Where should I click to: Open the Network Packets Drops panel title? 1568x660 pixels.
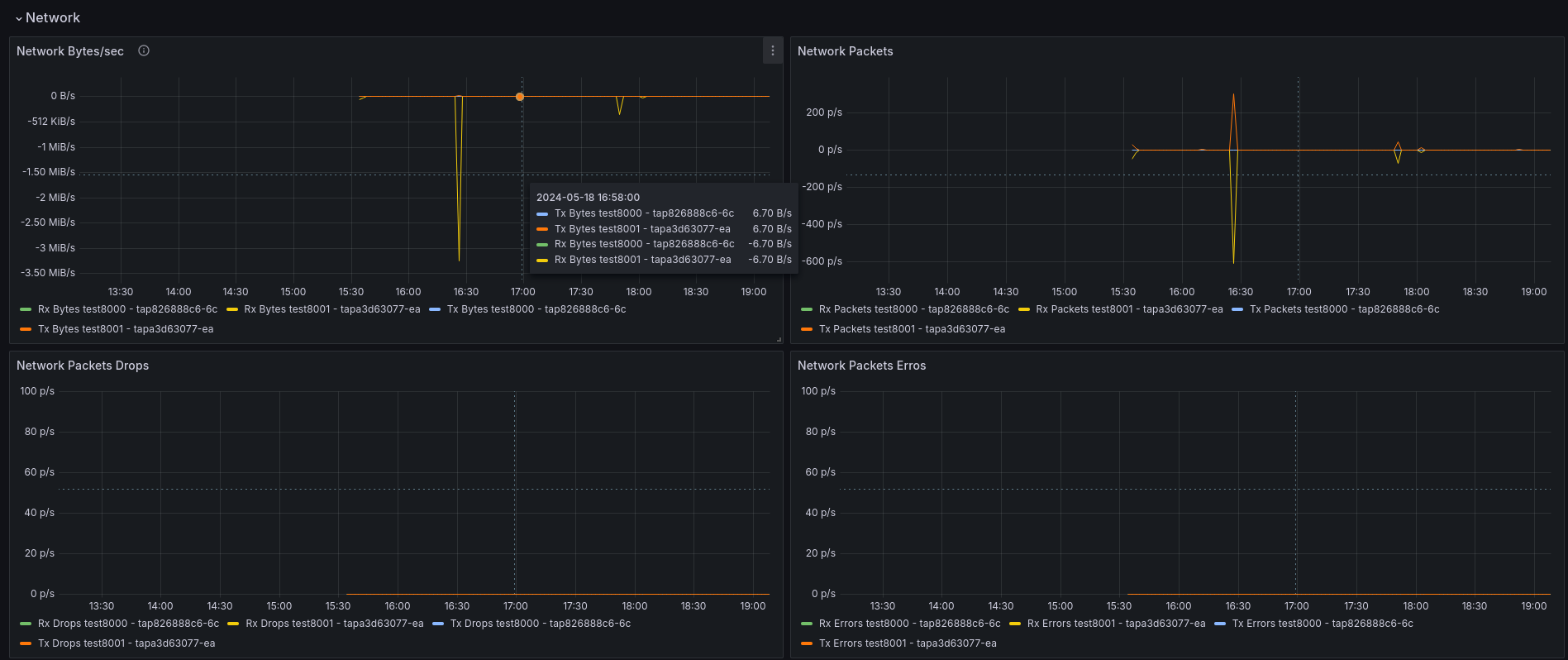coord(83,366)
